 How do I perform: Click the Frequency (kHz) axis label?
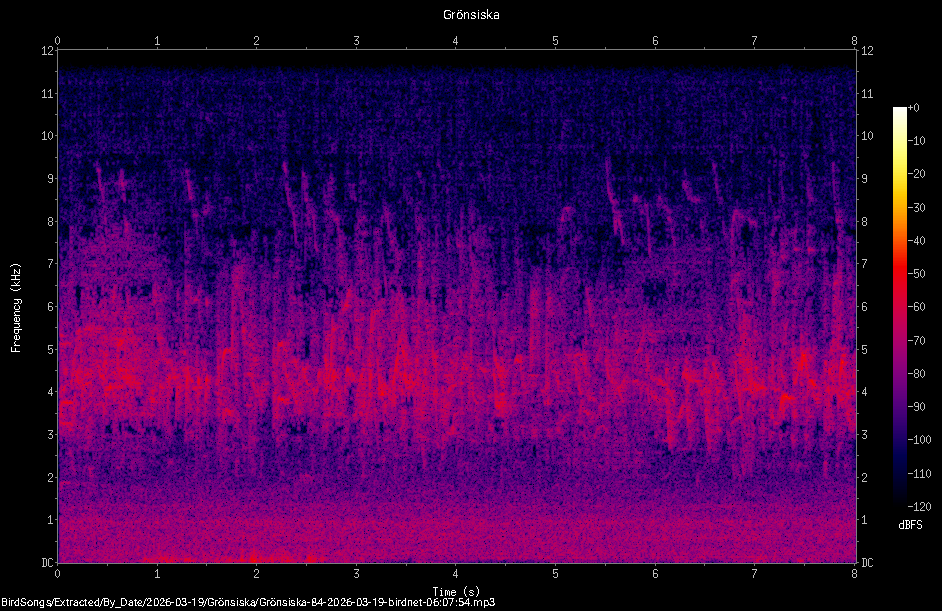pyautogui.click(x=16, y=307)
